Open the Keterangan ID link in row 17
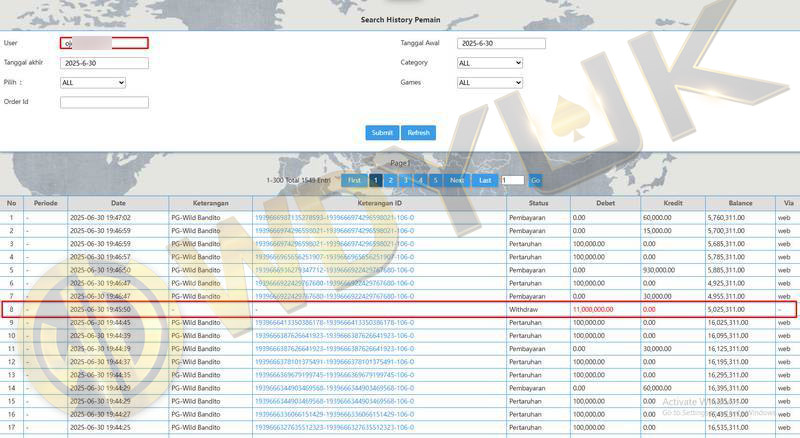 pyautogui.click(x=335, y=427)
